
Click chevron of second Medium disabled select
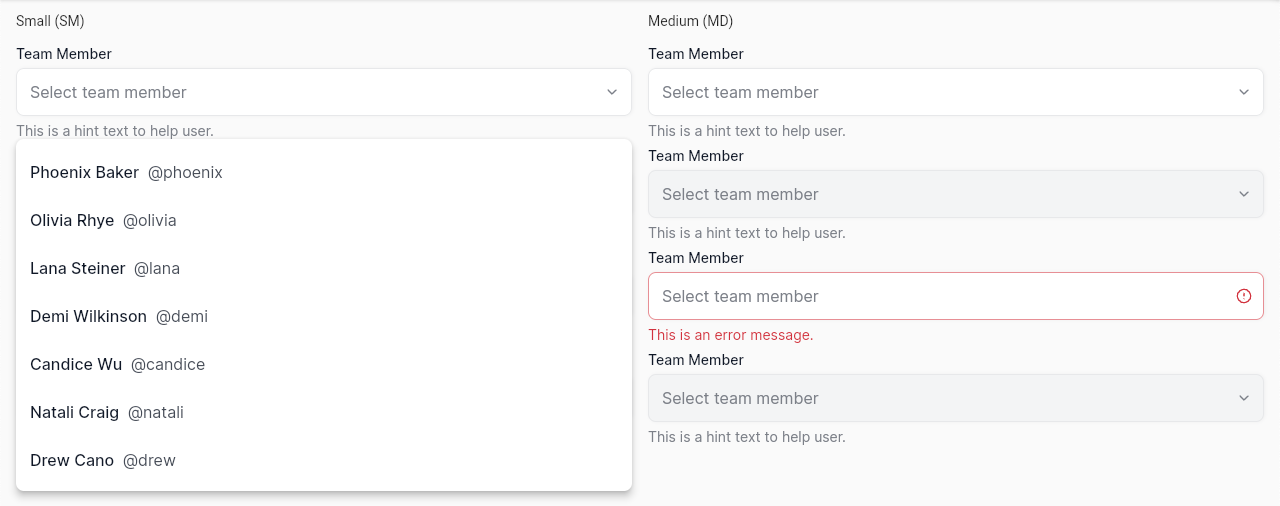coord(1244,194)
